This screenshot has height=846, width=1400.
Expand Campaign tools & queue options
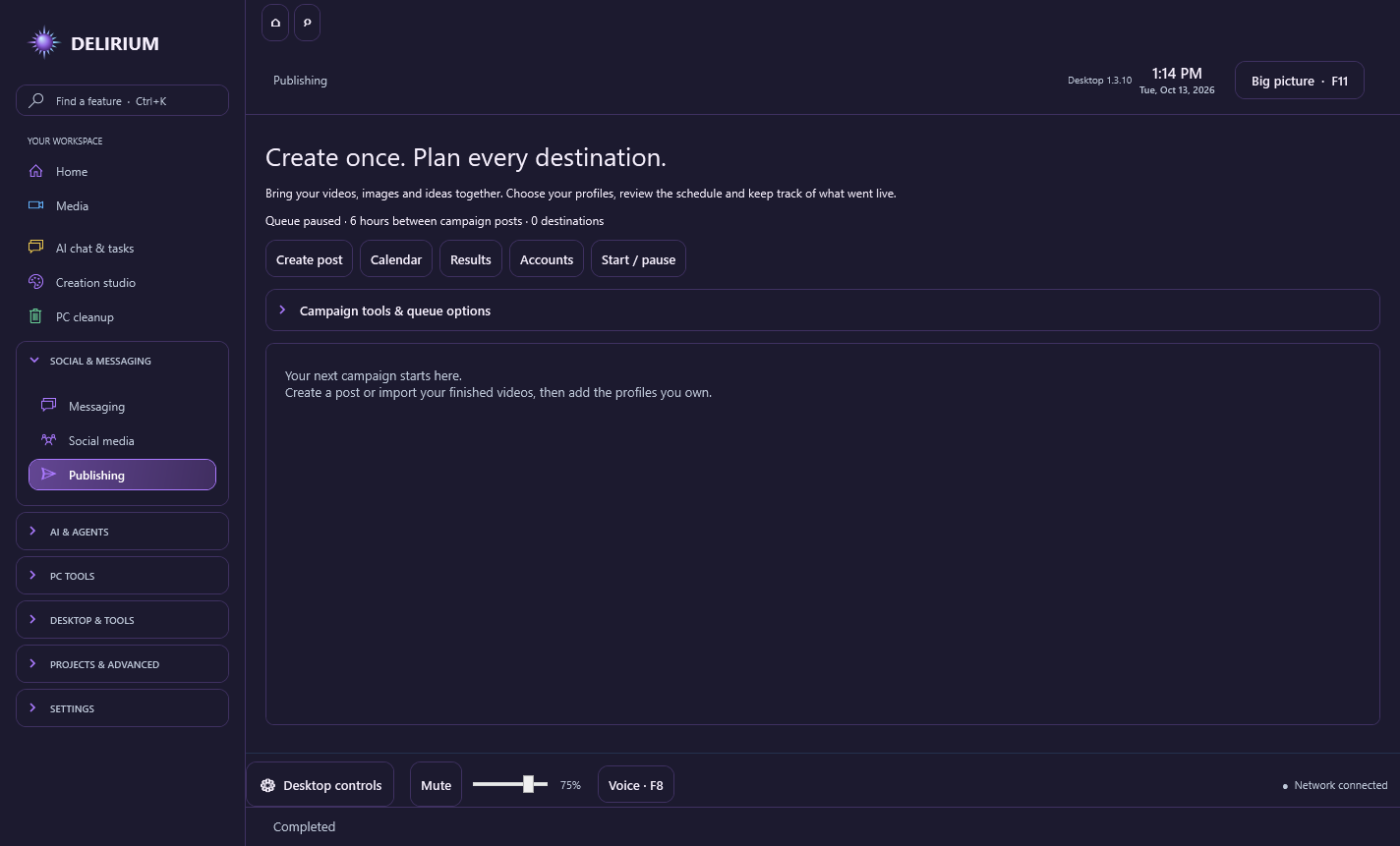(x=822, y=310)
